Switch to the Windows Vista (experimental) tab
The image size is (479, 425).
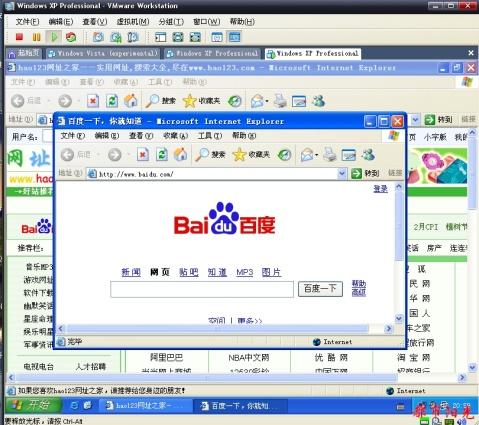point(103,53)
